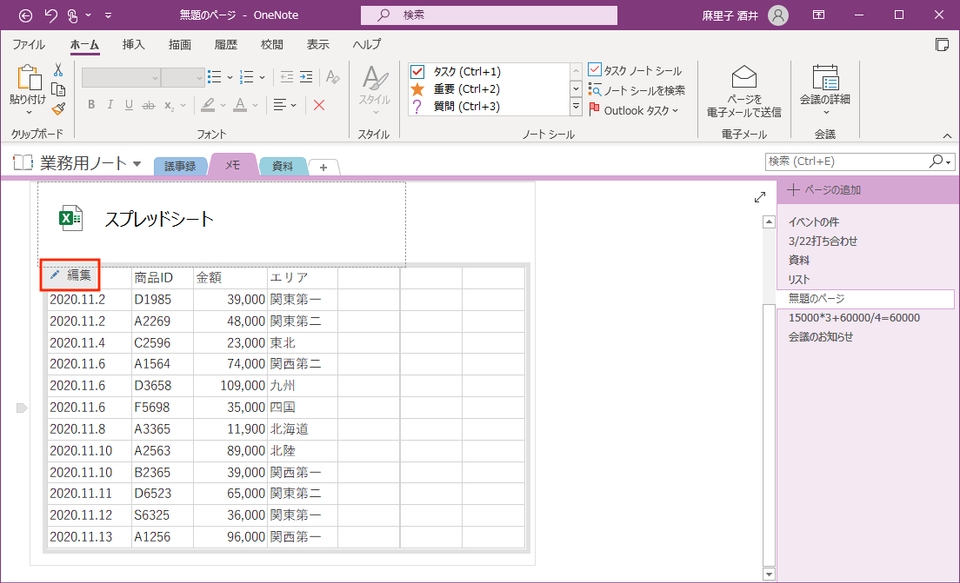Switch to the 表示 ribbon tab

click(x=318, y=44)
